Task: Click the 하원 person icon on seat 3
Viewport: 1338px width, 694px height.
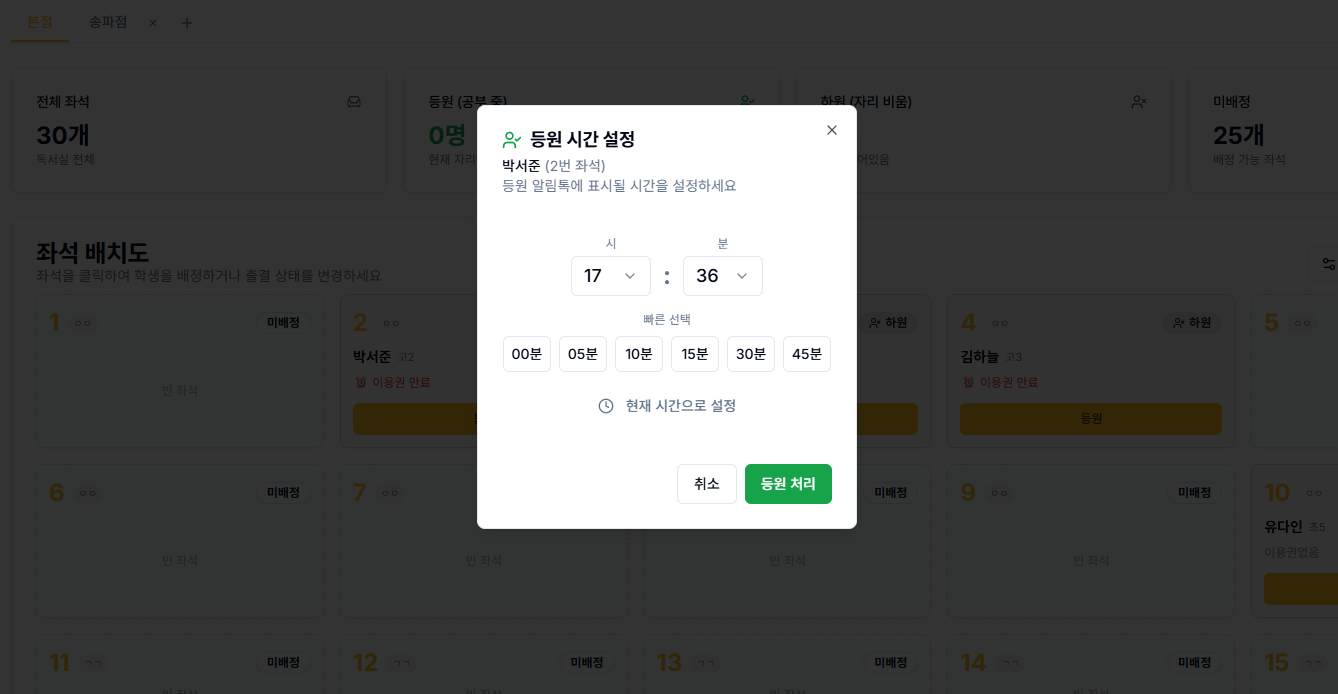Action: click(875, 322)
